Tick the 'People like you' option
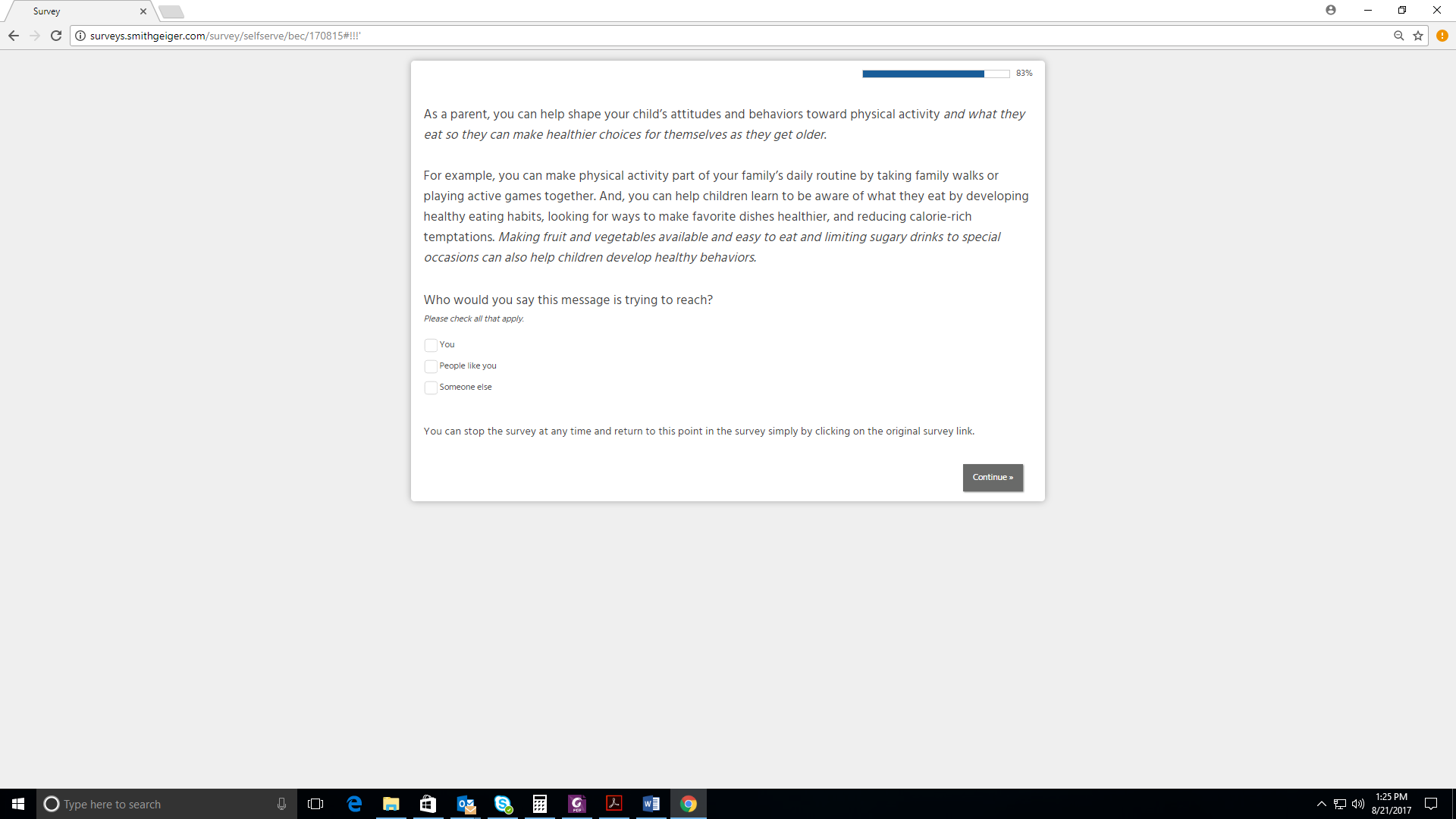Viewport: 1456px width, 819px height. click(x=431, y=366)
